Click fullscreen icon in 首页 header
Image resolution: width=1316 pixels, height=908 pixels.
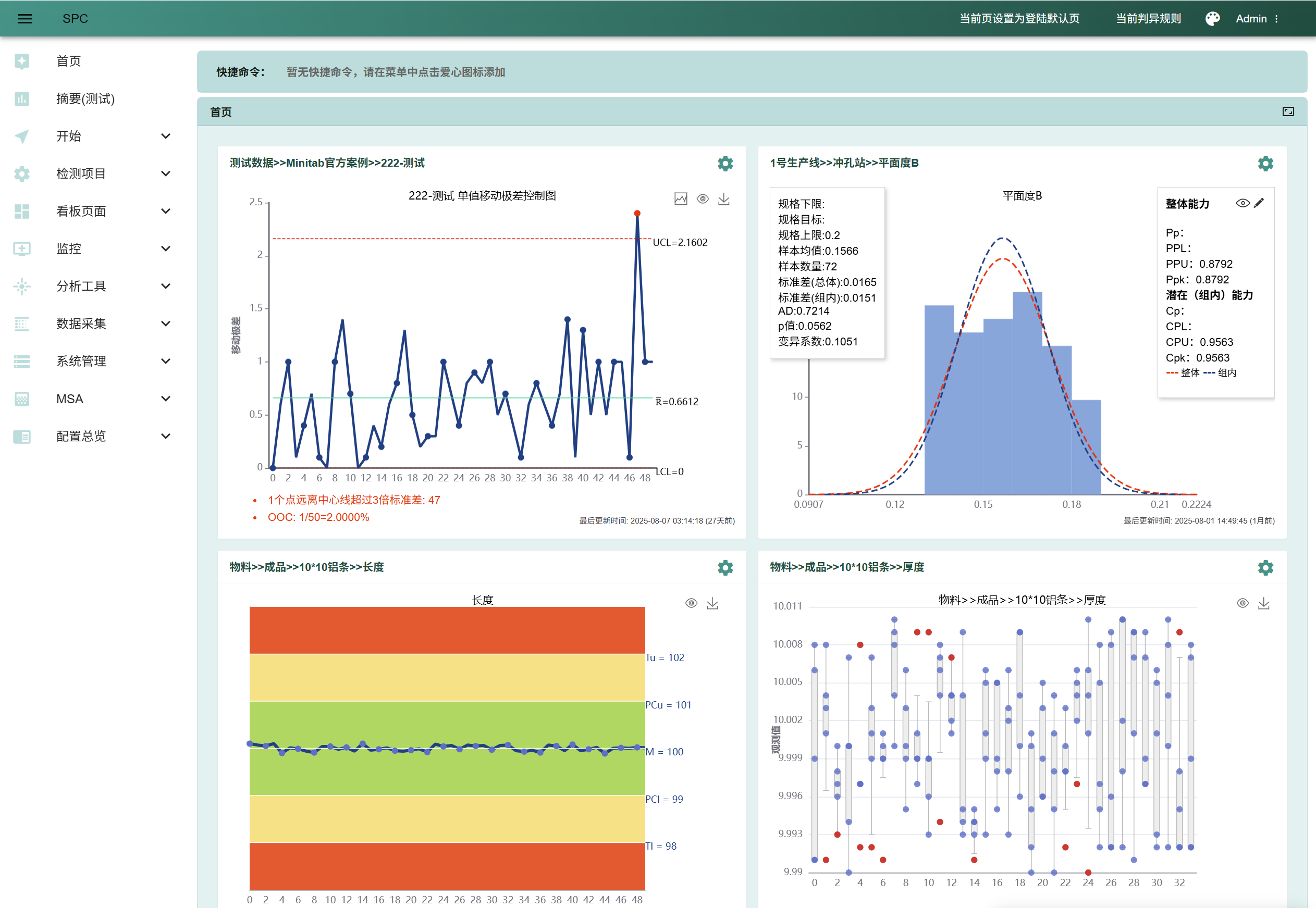[1288, 111]
